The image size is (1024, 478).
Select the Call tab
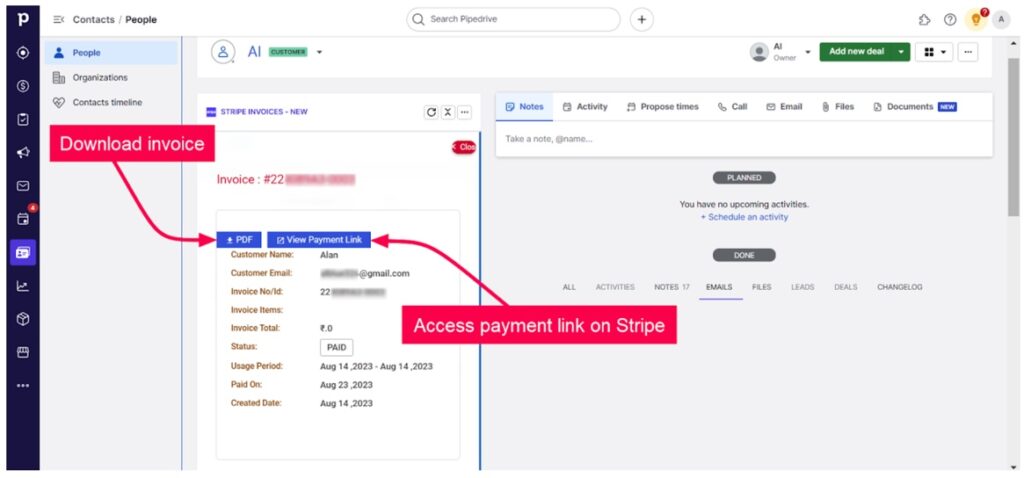point(732,106)
